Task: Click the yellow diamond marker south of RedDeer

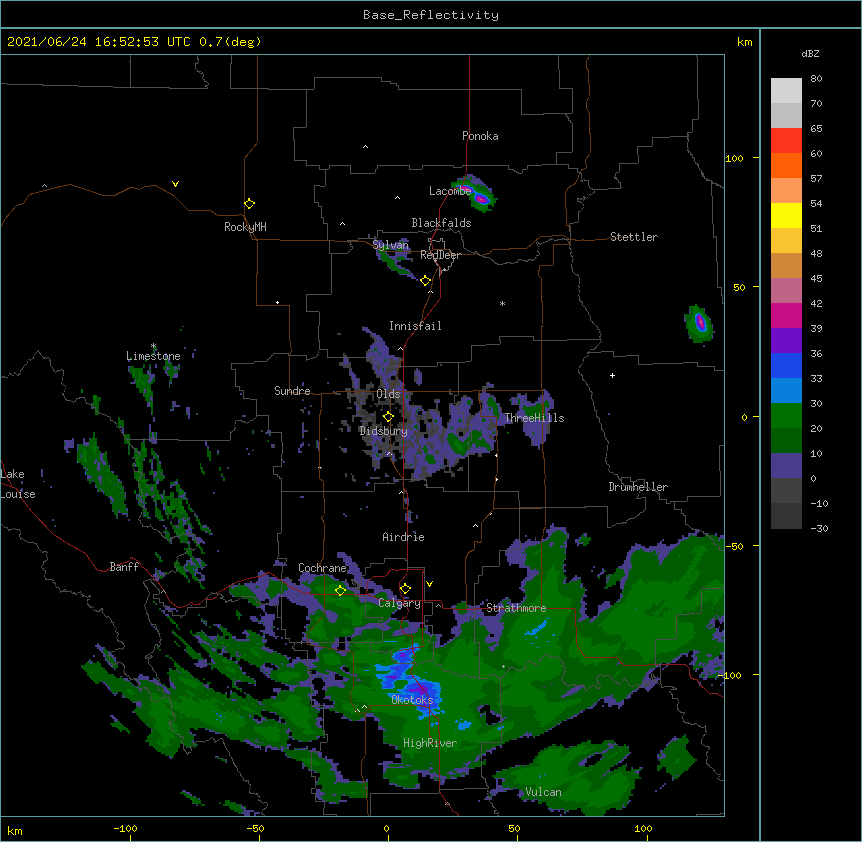Action: tap(426, 281)
